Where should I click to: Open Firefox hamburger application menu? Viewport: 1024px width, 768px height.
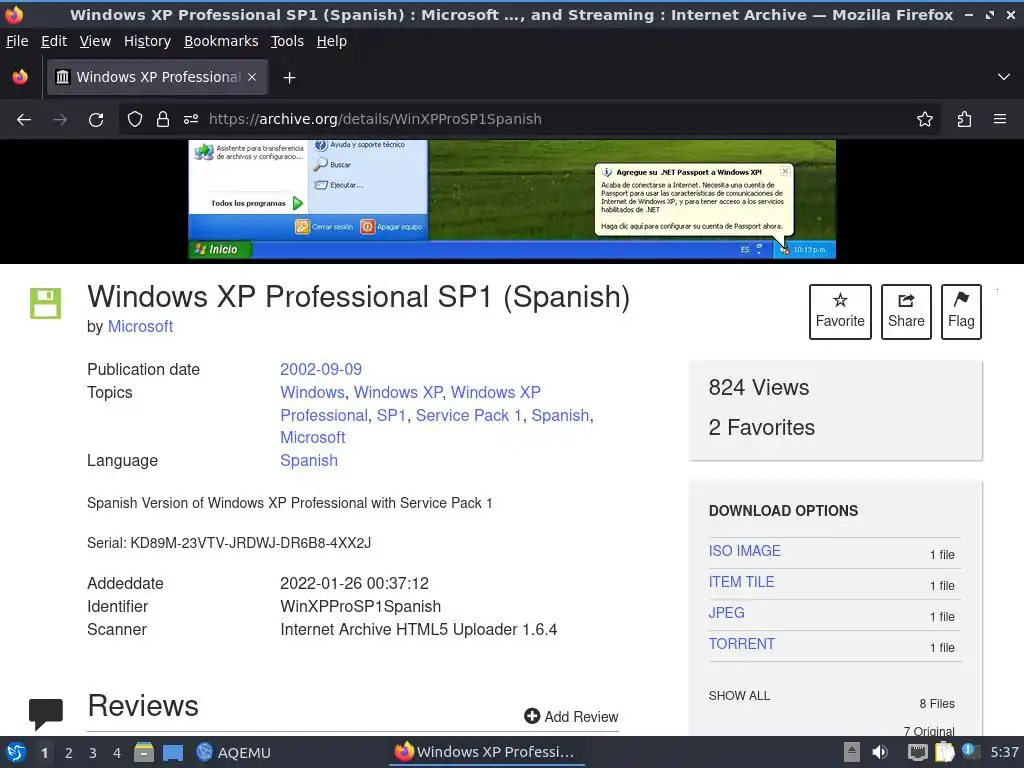point(1000,119)
